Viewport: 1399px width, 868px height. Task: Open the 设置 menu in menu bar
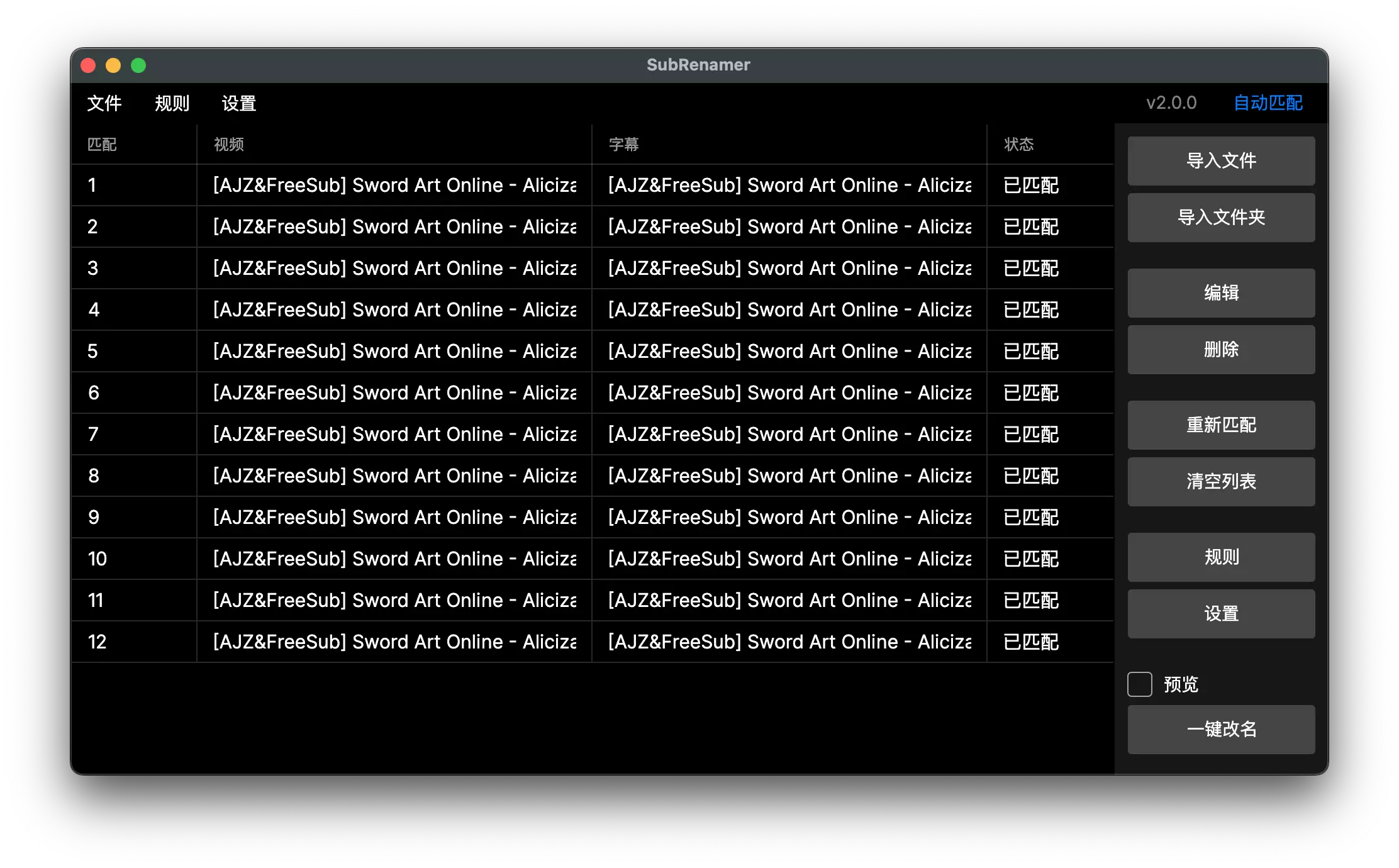pyautogui.click(x=239, y=103)
